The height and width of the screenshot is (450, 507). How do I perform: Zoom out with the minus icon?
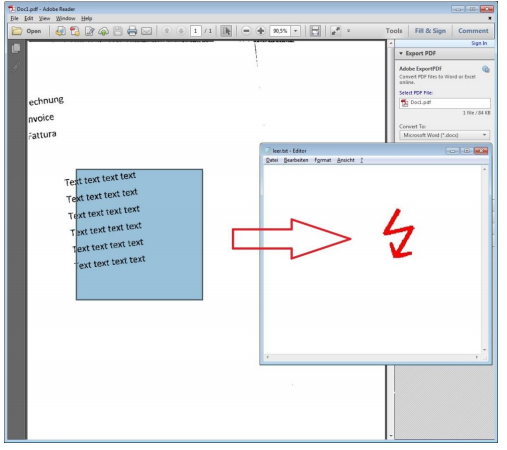[x=246, y=31]
